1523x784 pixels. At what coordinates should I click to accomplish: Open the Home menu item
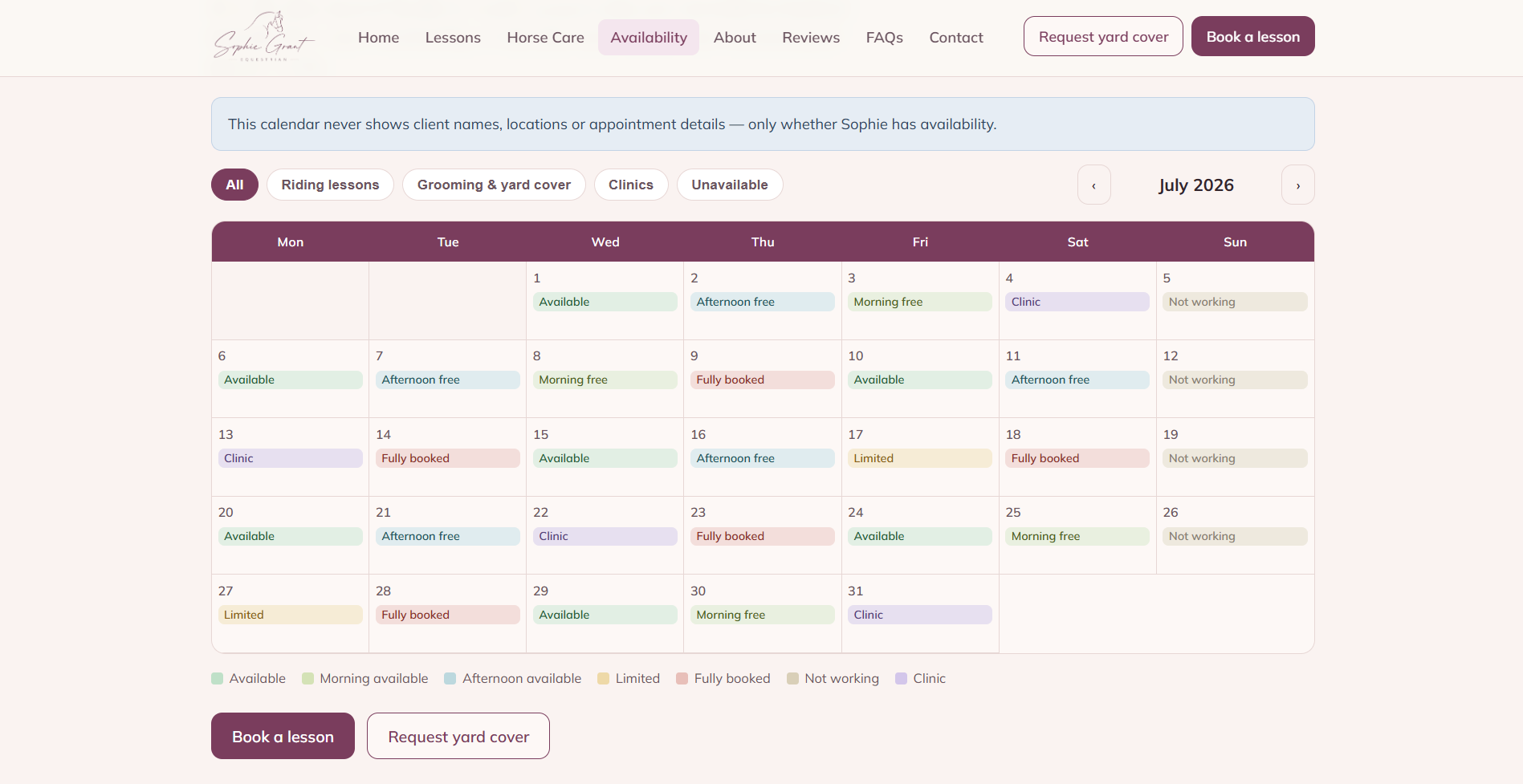[x=378, y=37]
